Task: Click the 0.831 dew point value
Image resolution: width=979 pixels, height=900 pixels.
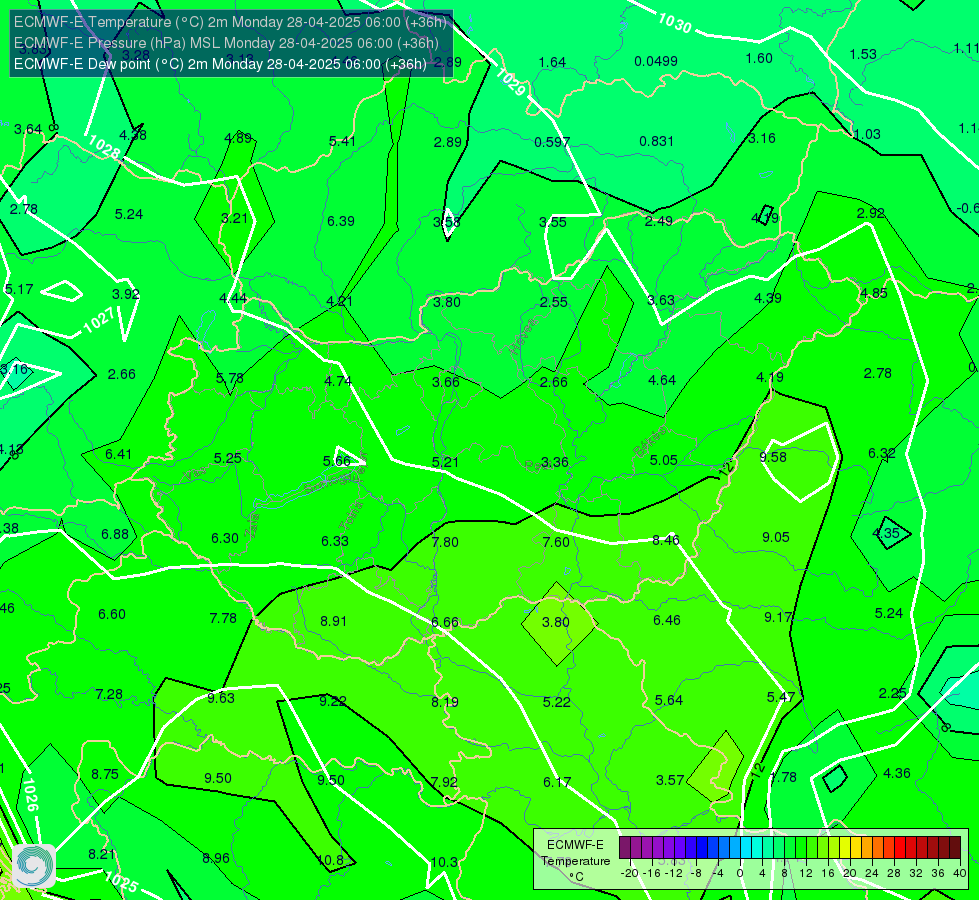Action: click(x=657, y=142)
